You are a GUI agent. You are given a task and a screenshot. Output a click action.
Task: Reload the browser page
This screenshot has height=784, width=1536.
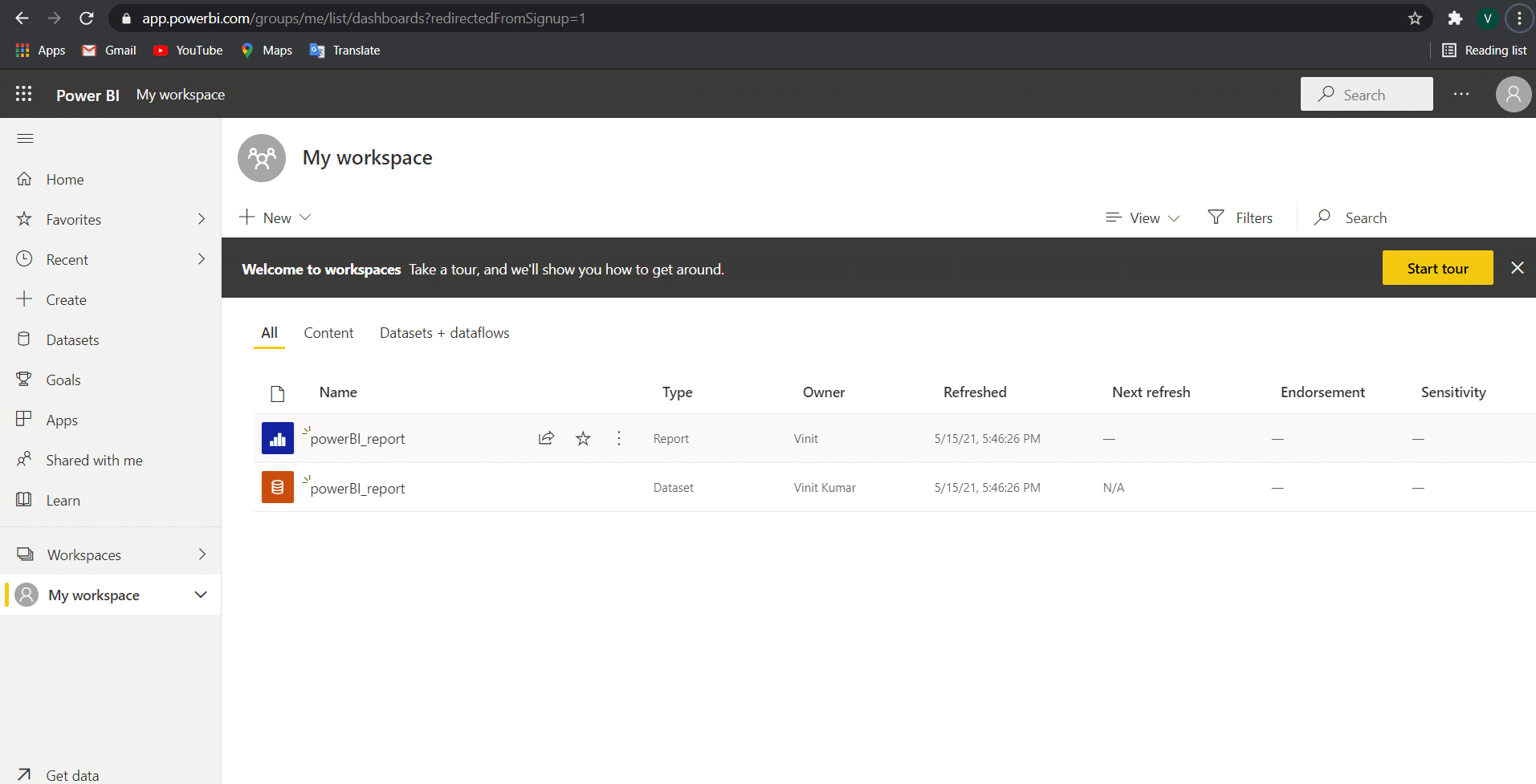pyautogui.click(x=86, y=18)
